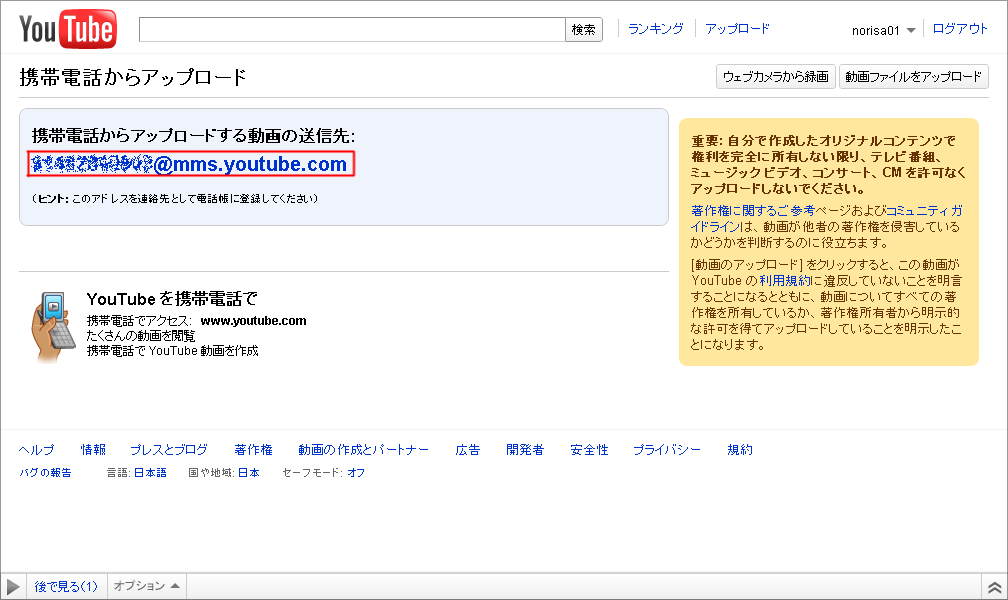
Task: Open the ヘルプ footer link
Action: [37, 450]
